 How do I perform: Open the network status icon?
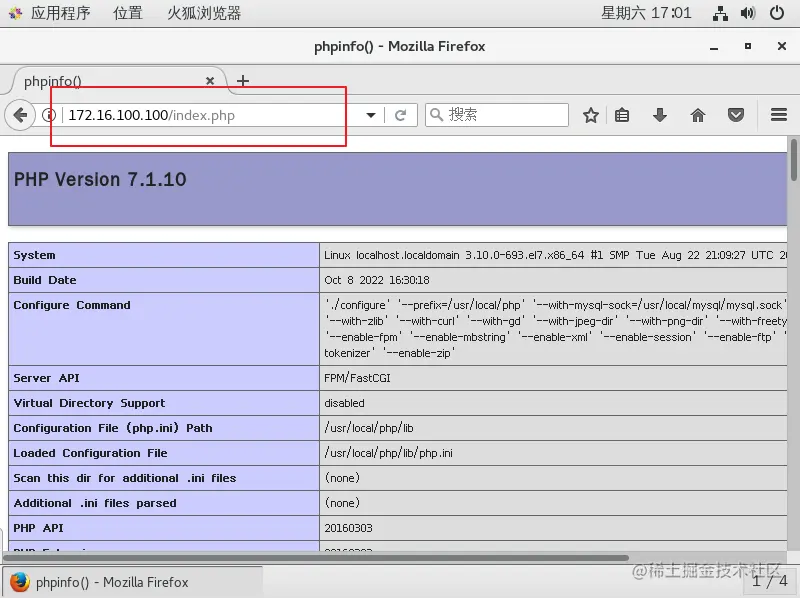point(720,13)
